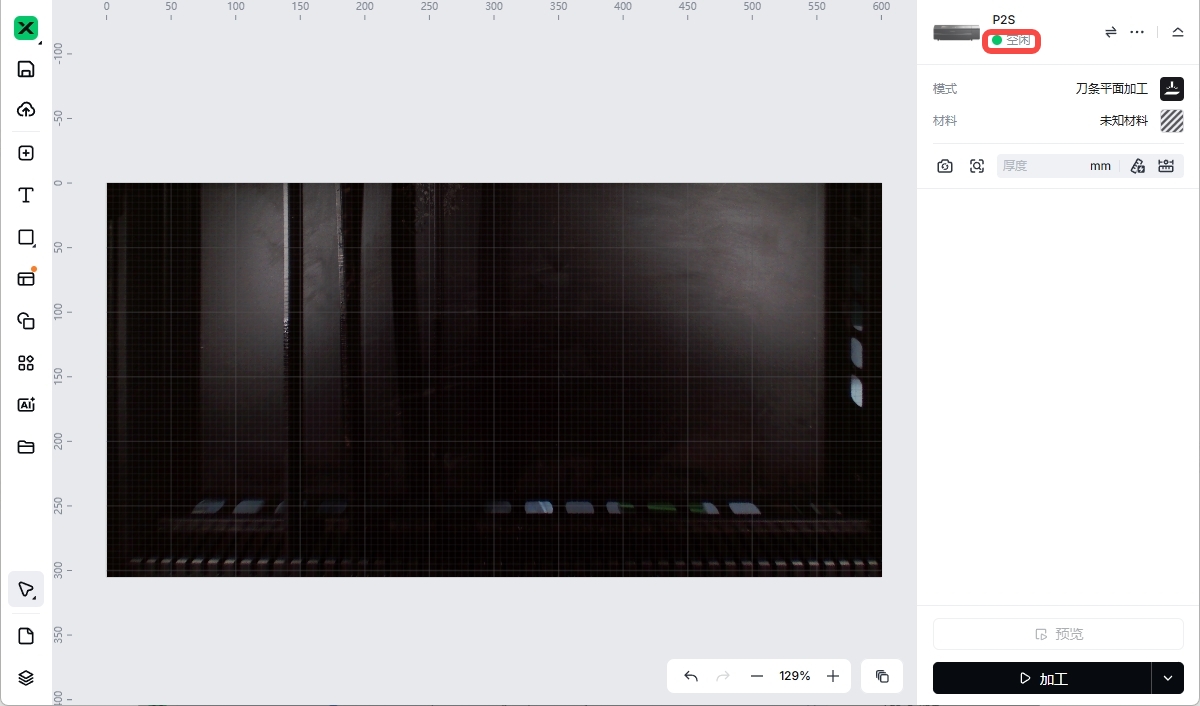Click the camera refresh background icon

(945, 166)
